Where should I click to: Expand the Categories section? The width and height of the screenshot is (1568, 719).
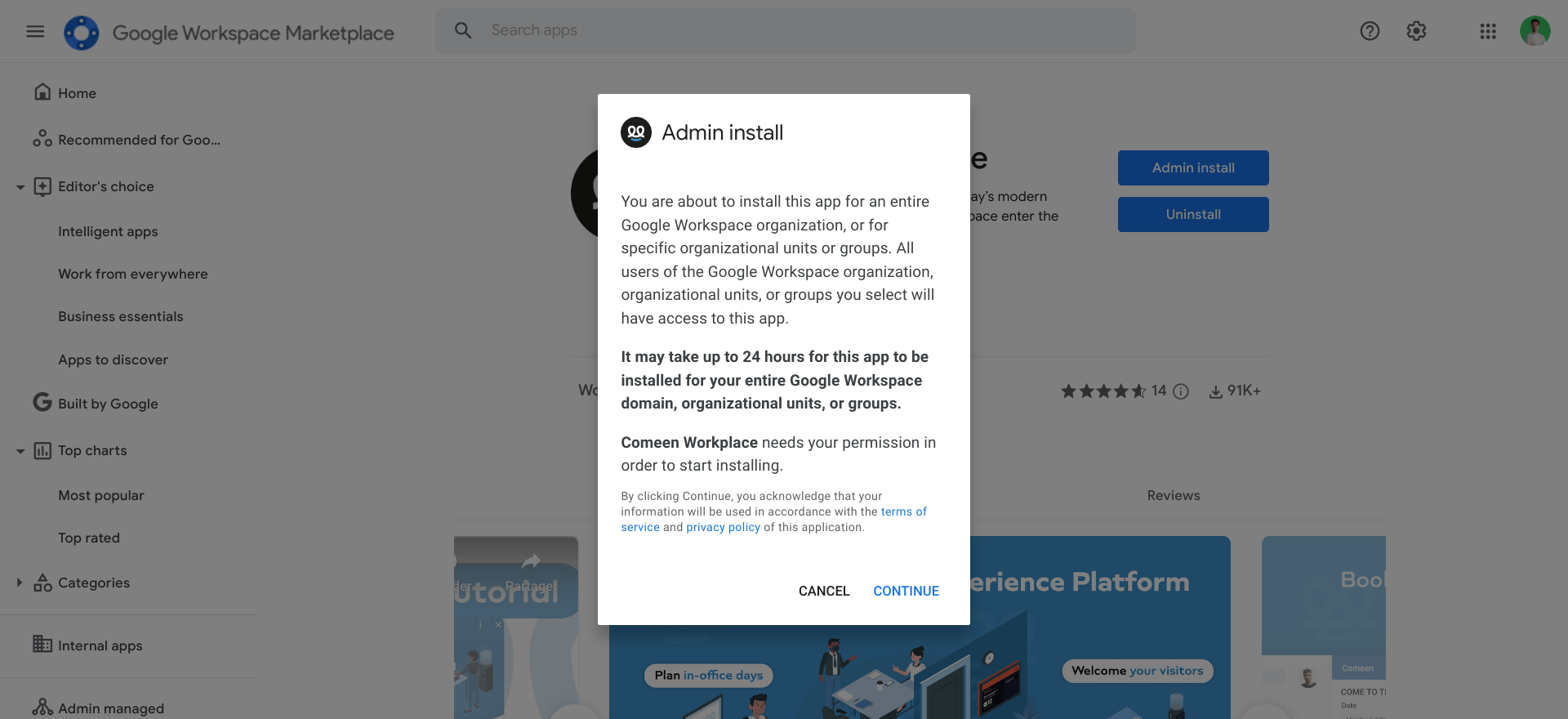[x=20, y=583]
